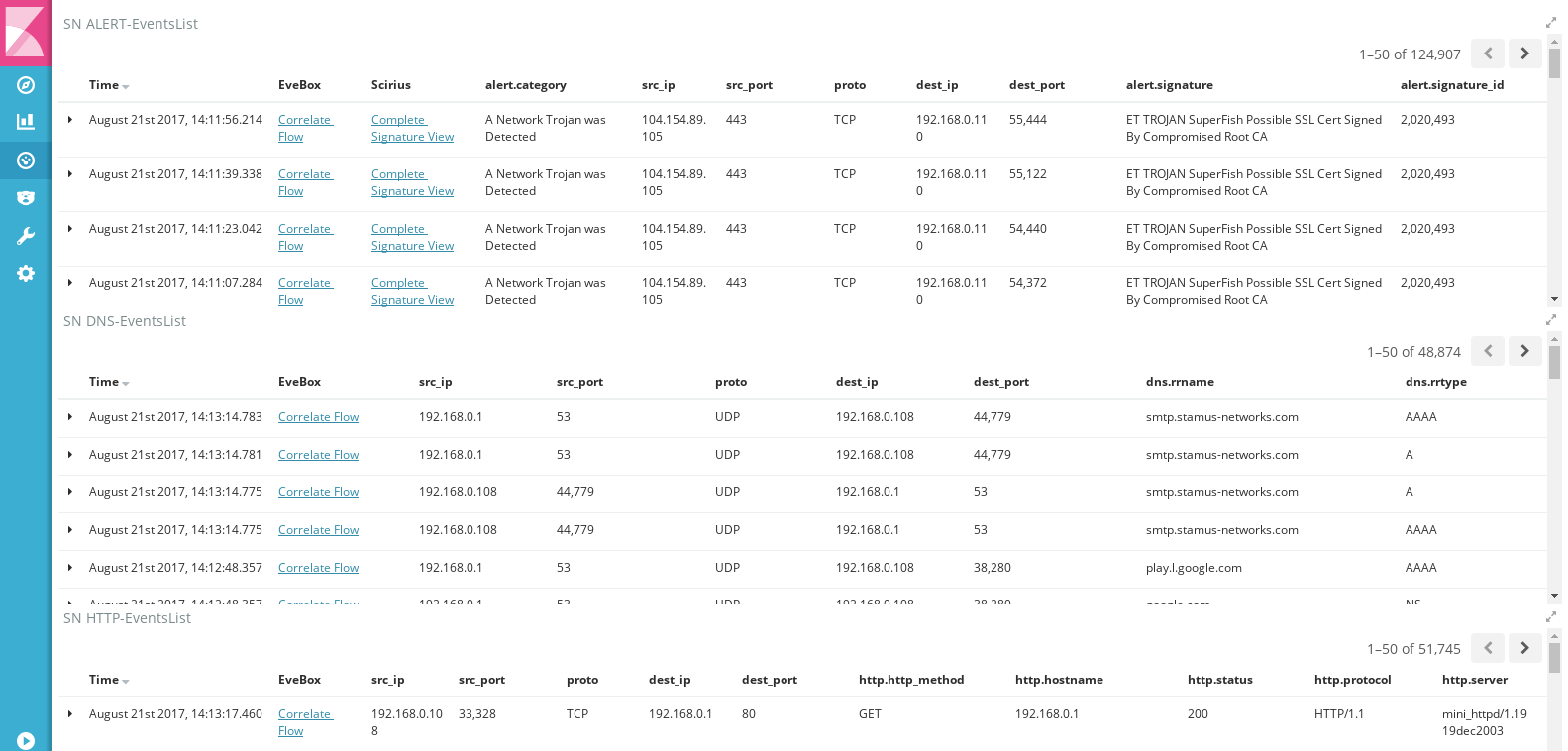The height and width of the screenshot is (751, 1568).
Task: Expand the sidebar with the play arrow icon
Action: pyautogui.click(x=26, y=740)
